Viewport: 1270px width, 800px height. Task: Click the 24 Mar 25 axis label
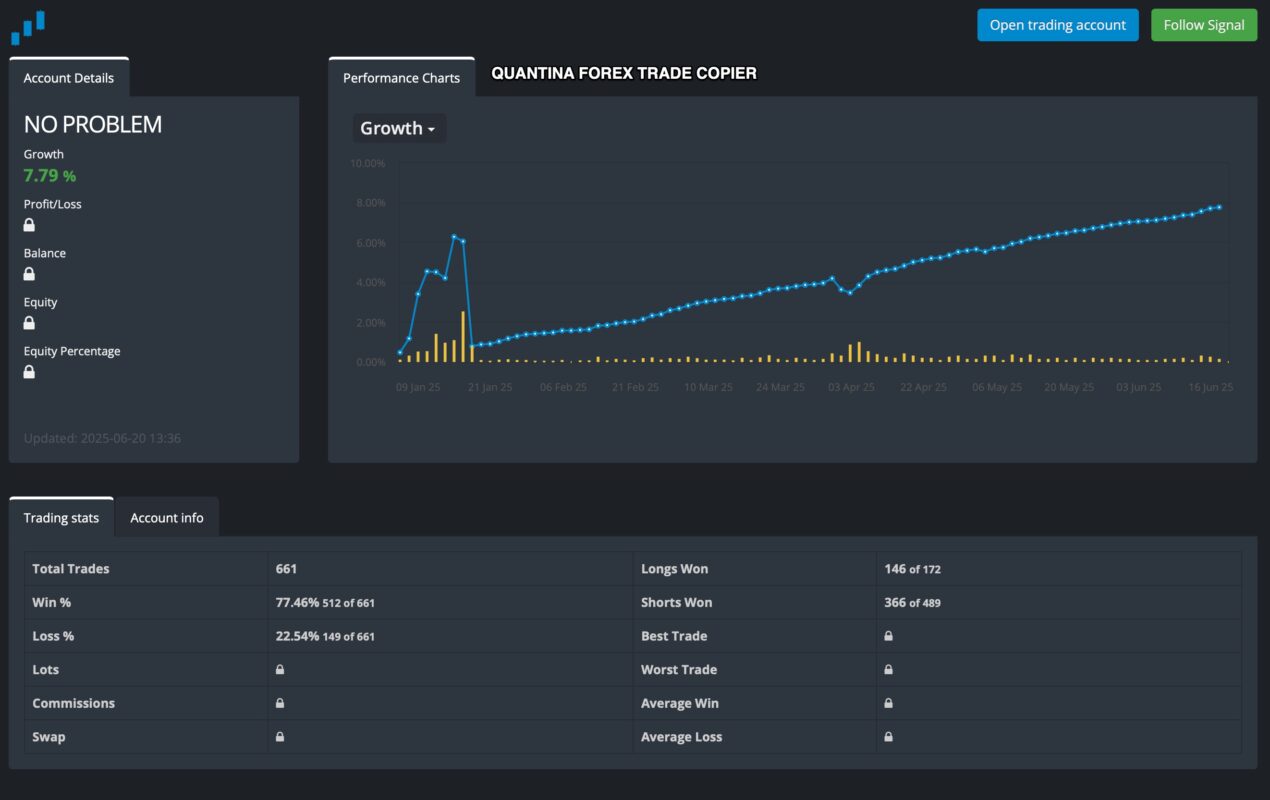tap(780, 387)
